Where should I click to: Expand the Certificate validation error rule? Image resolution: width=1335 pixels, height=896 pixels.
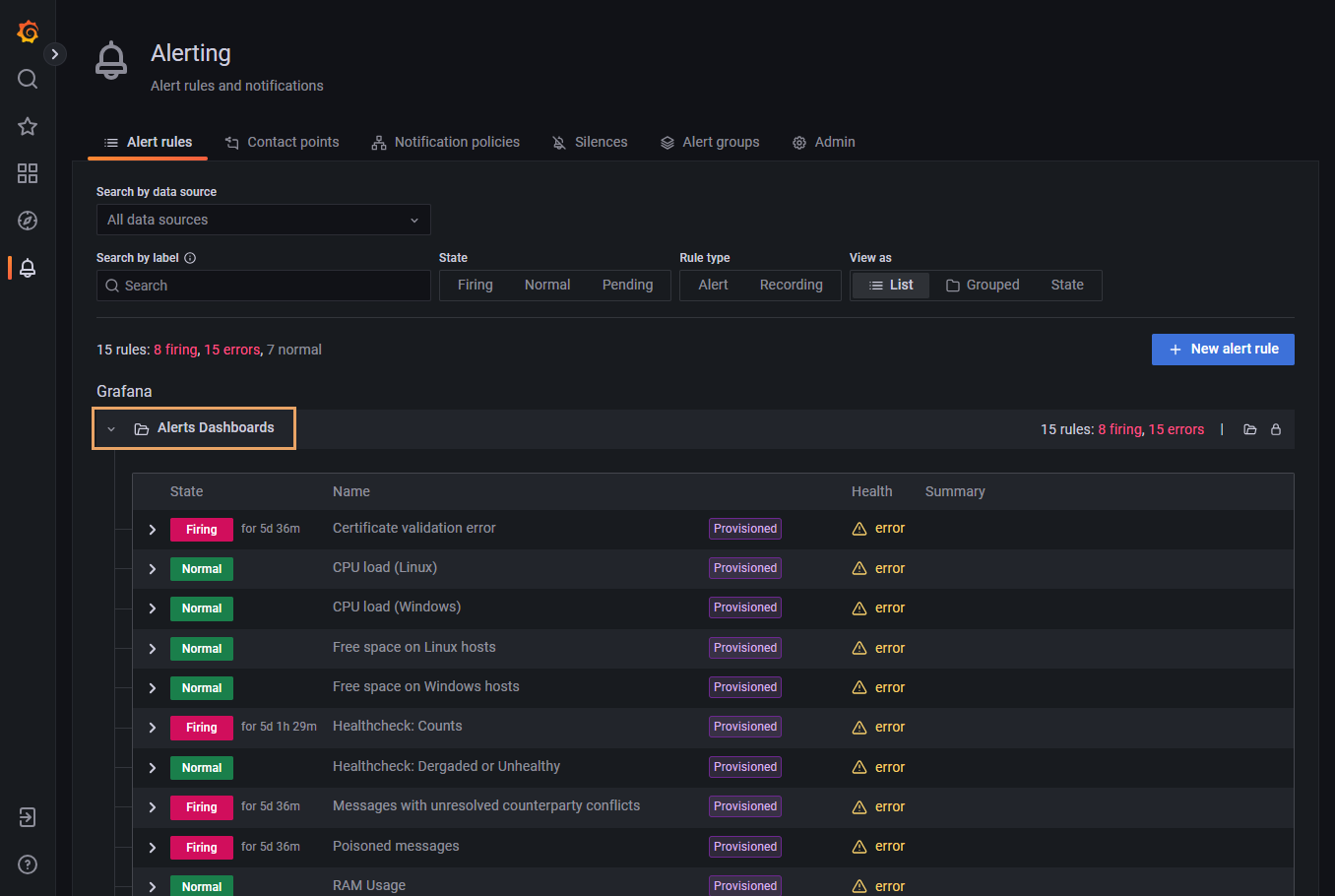153,530
